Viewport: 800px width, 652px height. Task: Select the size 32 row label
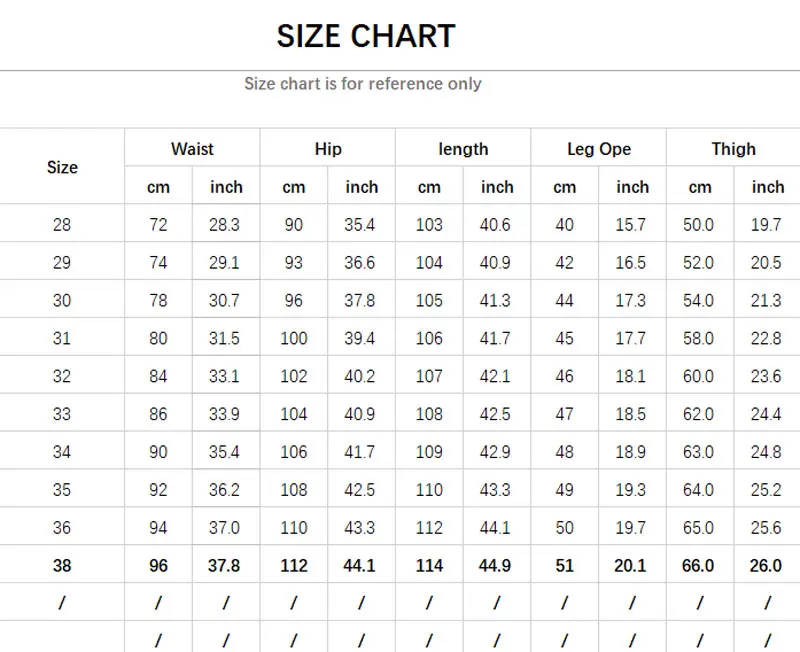click(62, 377)
